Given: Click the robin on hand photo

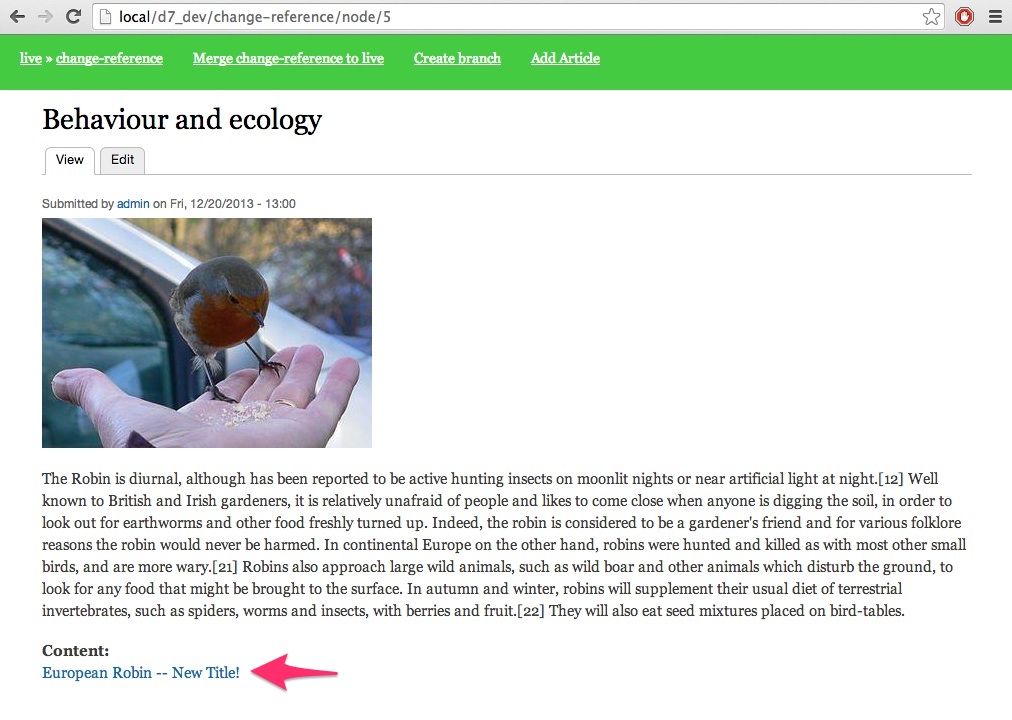Looking at the screenshot, I should point(207,333).
